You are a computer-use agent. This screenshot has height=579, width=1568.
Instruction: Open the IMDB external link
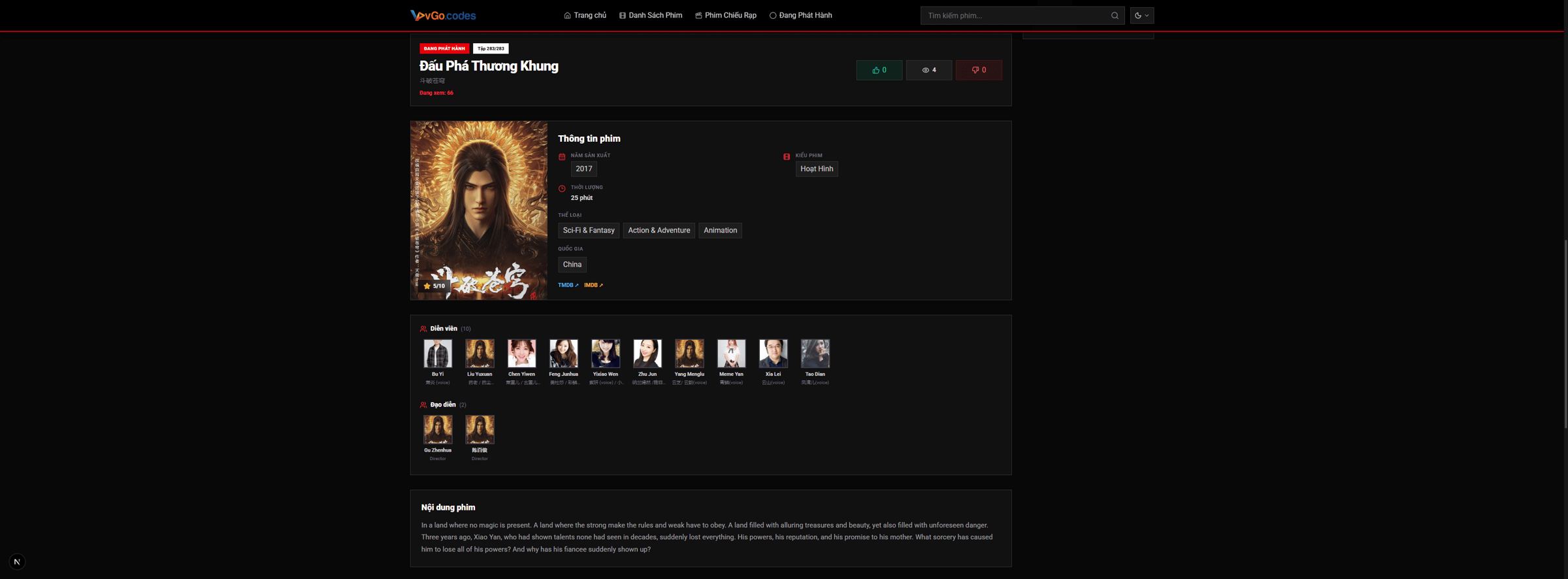594,286
